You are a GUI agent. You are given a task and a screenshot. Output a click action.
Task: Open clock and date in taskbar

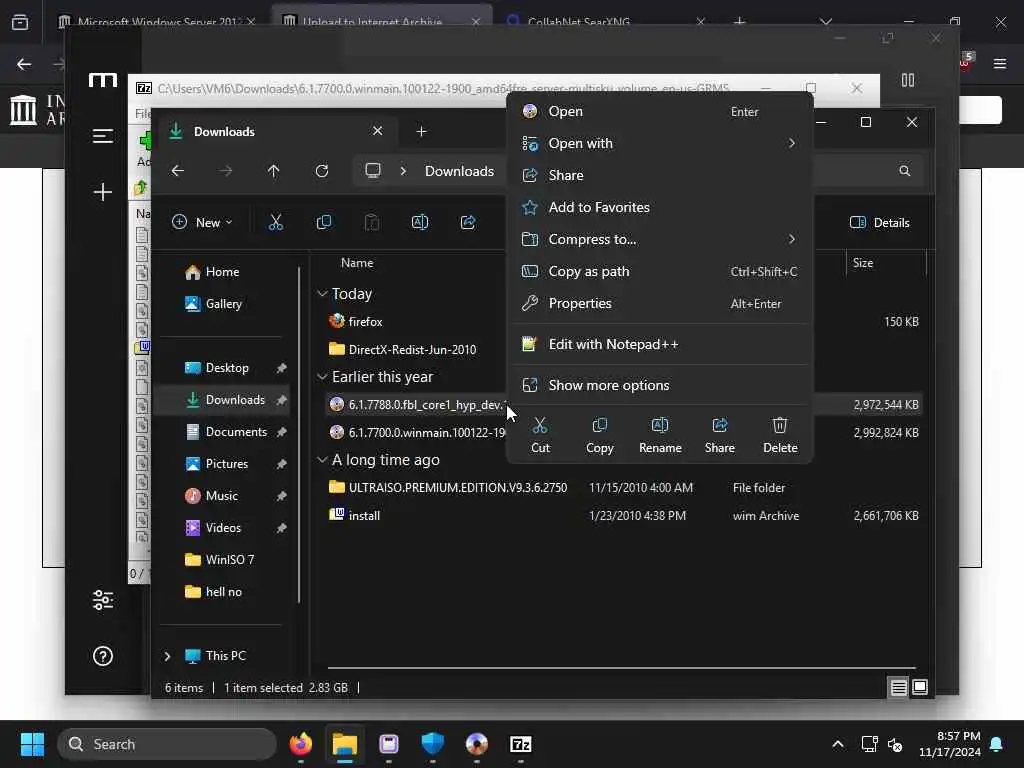(x=950, y=744)
